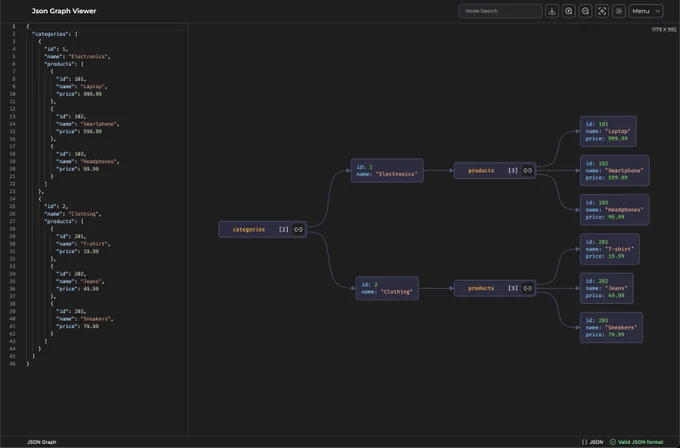Collapse the categories node link icon
The image size is (680, 448).
pos(298,229)
